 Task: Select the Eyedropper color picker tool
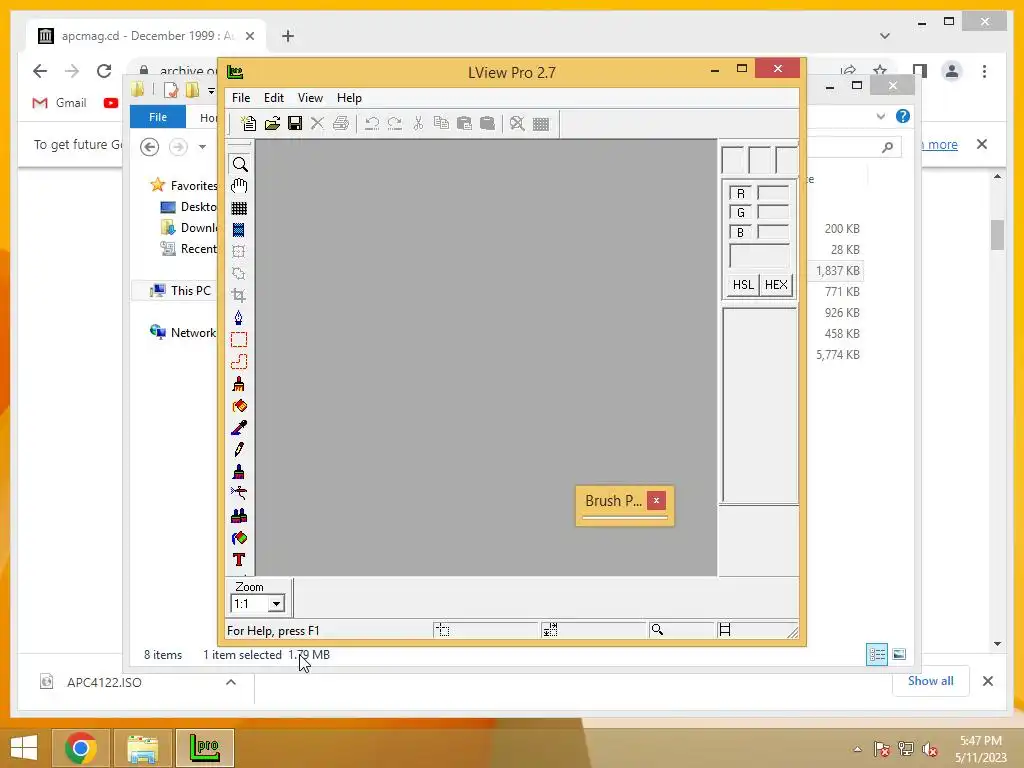coord(239,428)
